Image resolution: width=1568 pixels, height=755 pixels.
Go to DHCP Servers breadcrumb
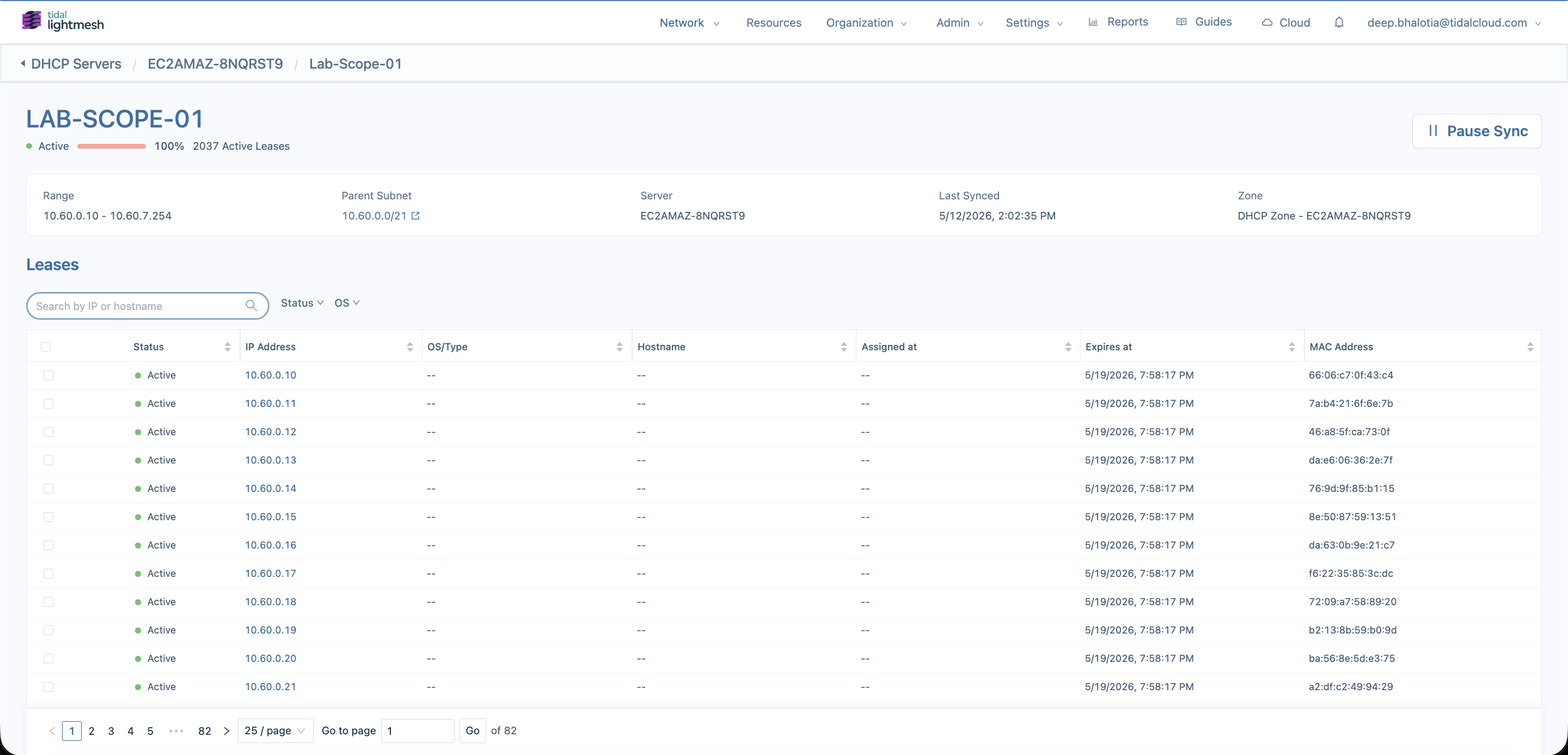point(76,63)
